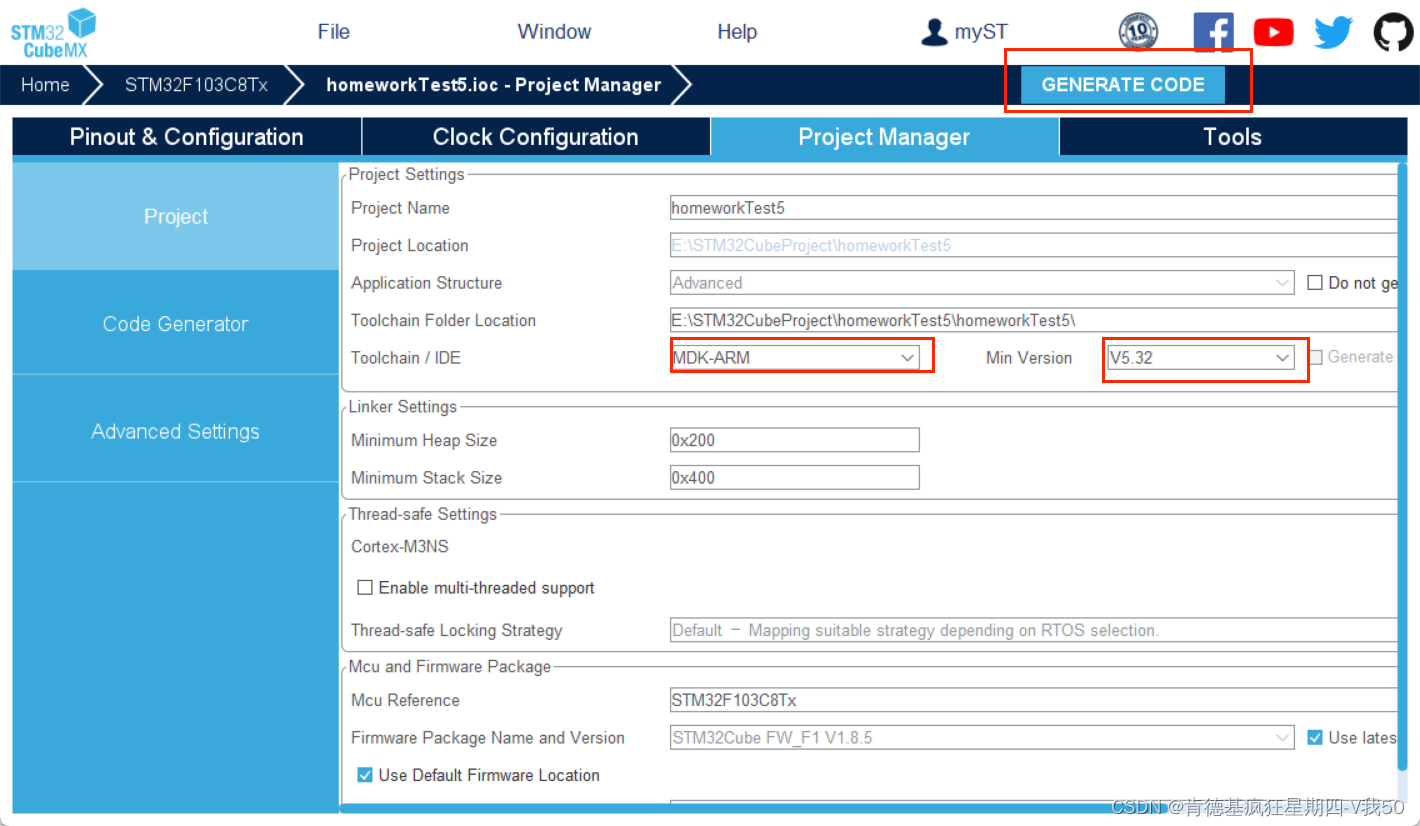The image size is (1420, 826).
Task: Click homeworkTest5.ioc - Project Manager breadcrumb
Action: tap(494, 85)
